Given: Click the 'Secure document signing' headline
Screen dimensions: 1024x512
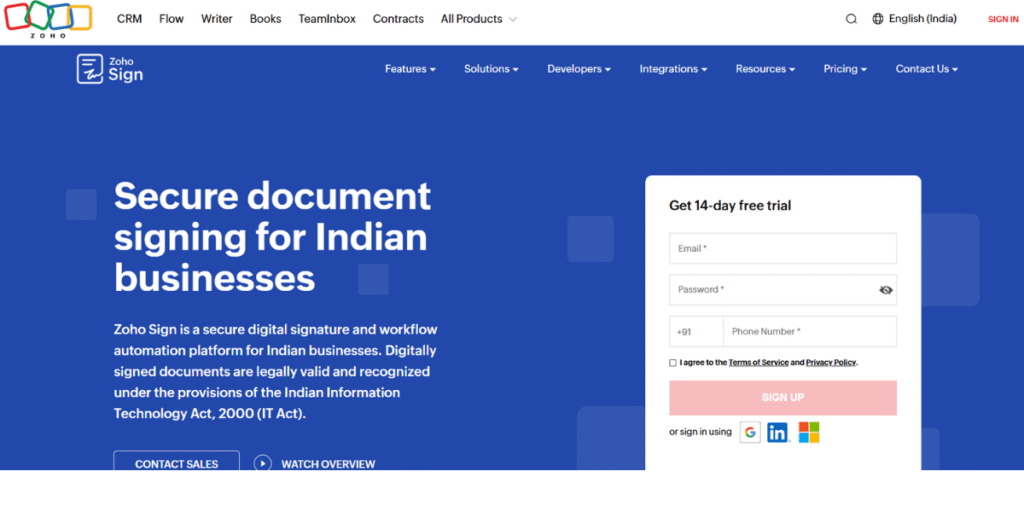Looking at the screenshot, I should [x=272, y=236].
